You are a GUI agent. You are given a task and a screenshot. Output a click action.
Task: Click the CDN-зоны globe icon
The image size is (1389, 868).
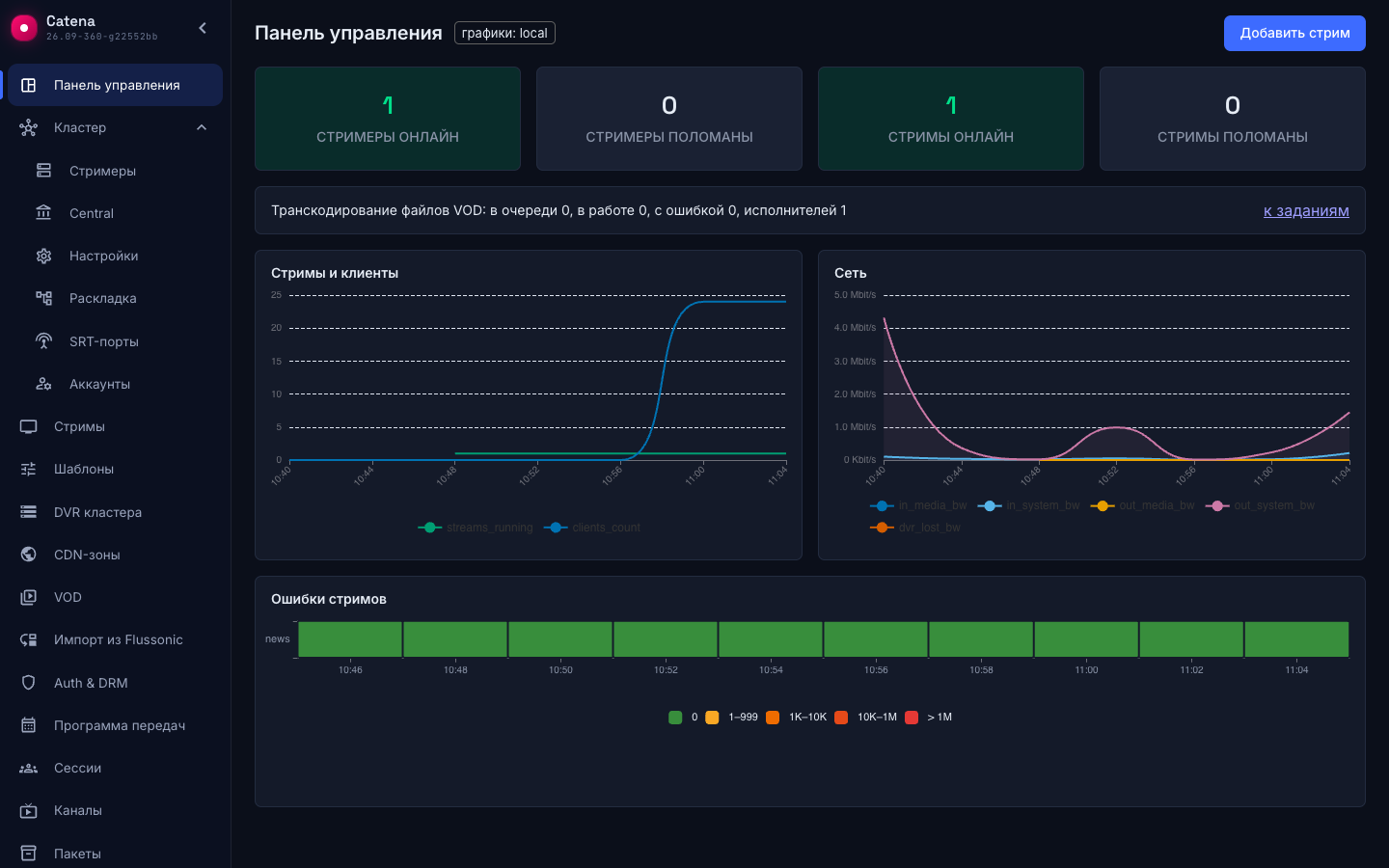tap(29, 555)
